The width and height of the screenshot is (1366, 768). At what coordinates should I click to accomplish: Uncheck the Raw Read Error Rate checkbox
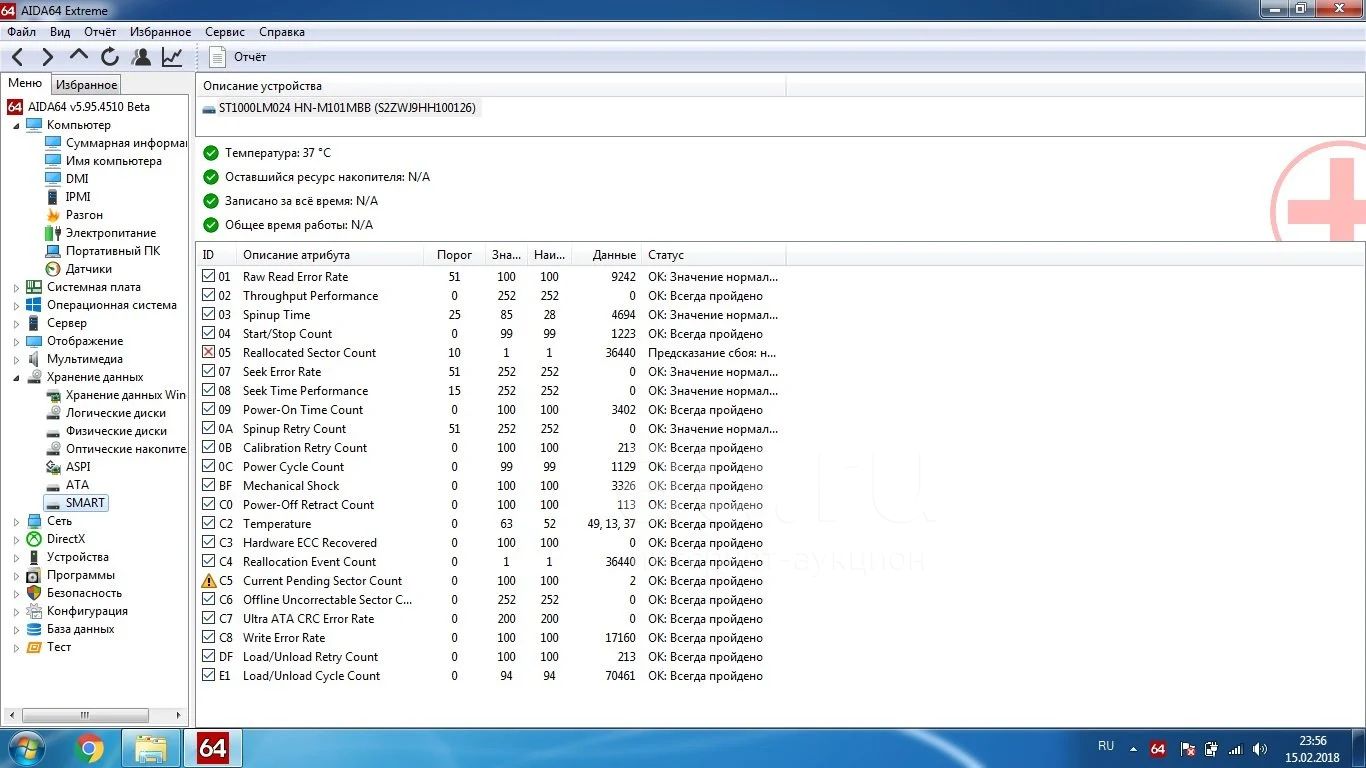tap(208, 277)
